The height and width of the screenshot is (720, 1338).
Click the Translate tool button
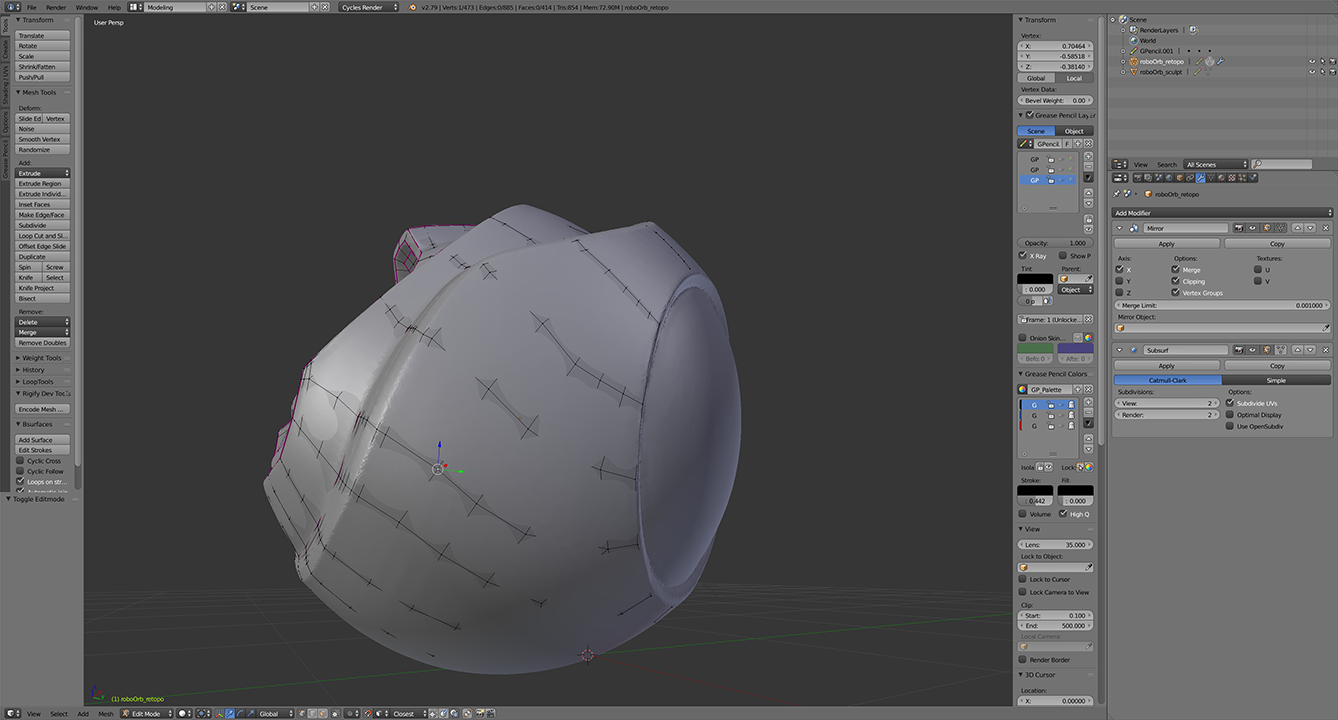tap(43, 35)
